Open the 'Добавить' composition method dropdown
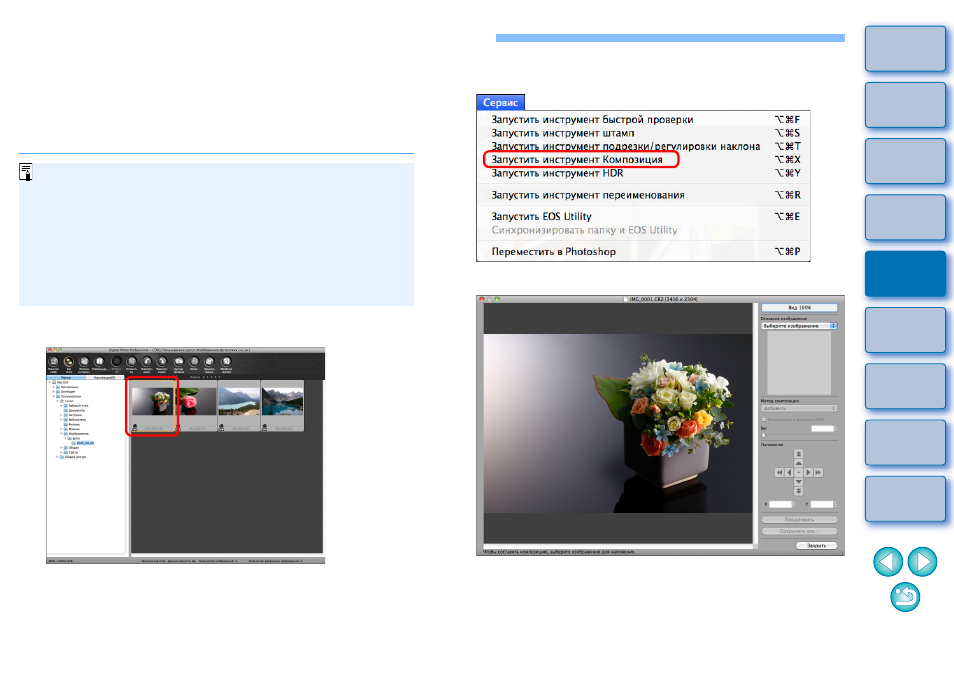 (x=799, y=408)
